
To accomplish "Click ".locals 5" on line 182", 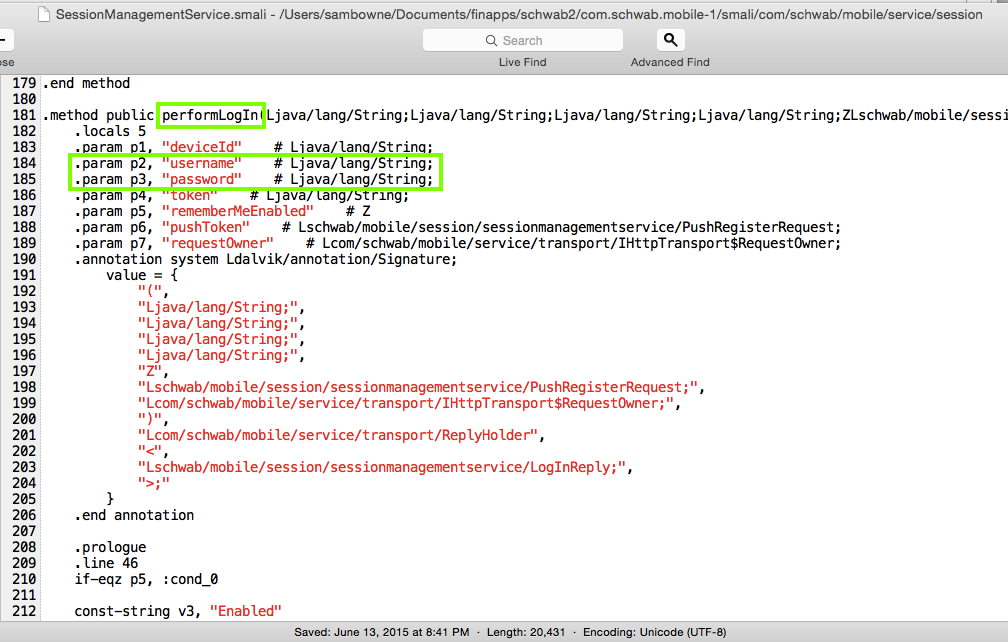I will 111,131.
